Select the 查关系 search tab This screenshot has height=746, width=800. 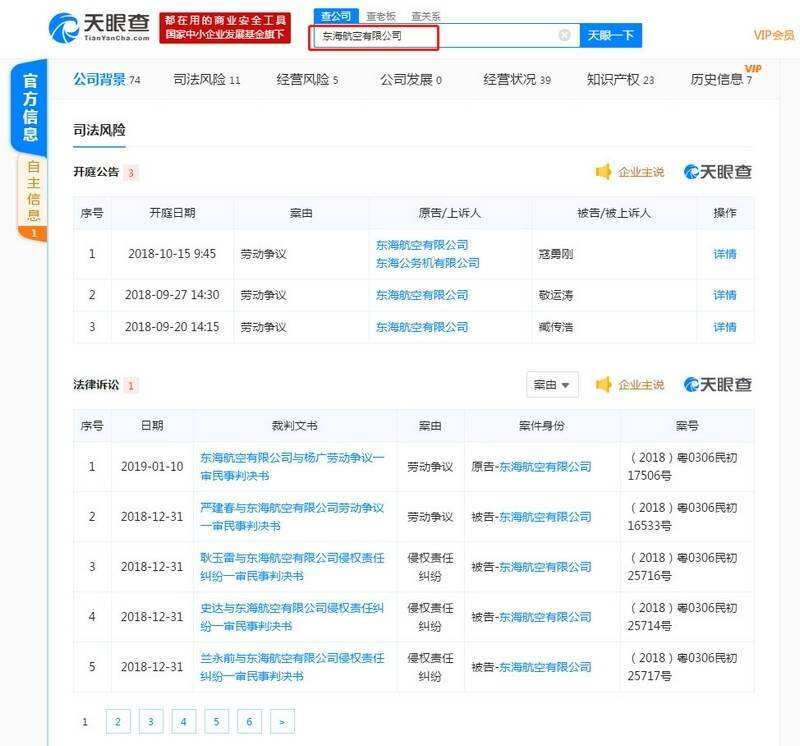(426, 16)
